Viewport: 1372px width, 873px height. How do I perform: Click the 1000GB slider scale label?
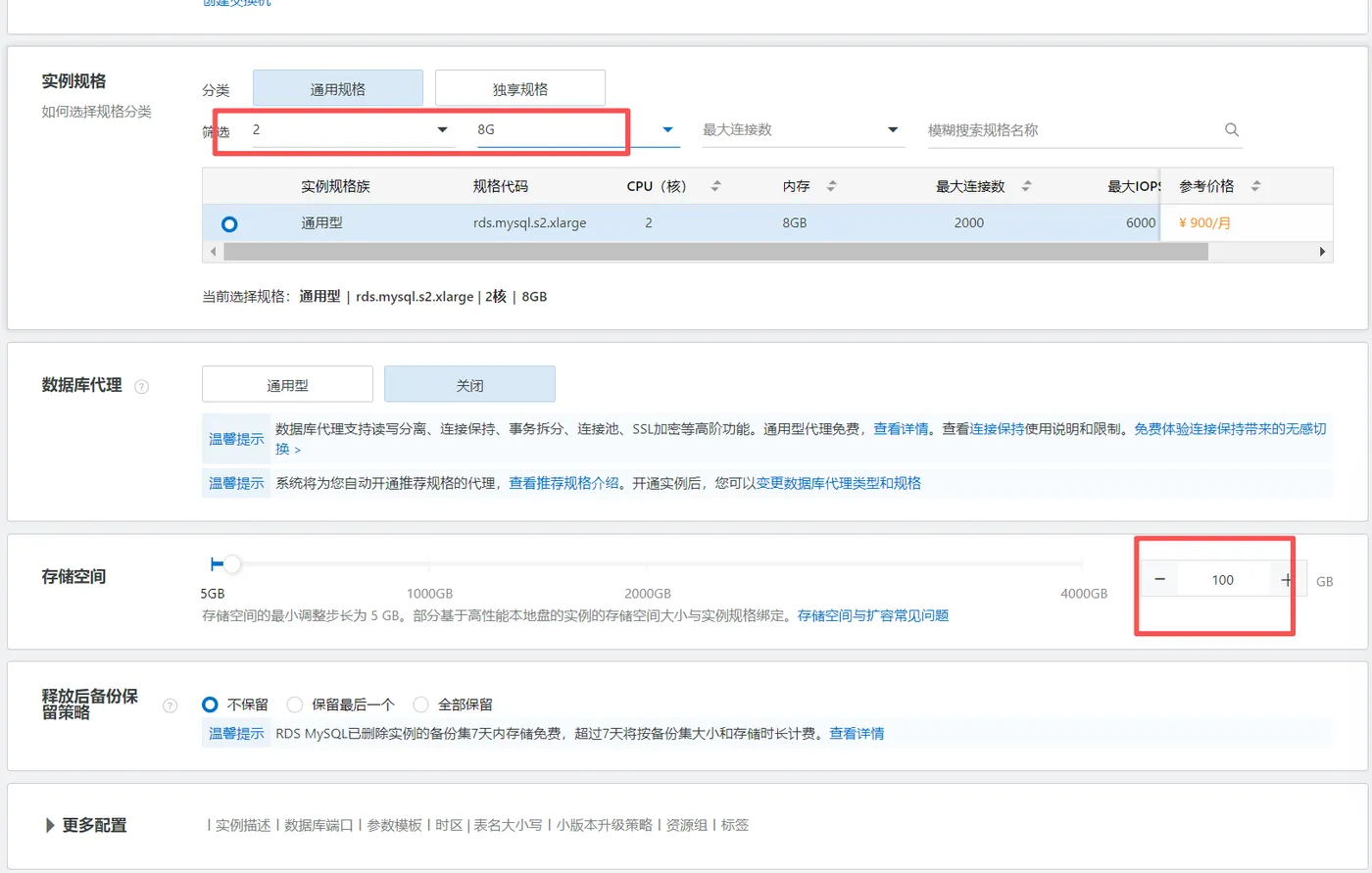click(x=429, y=594)
